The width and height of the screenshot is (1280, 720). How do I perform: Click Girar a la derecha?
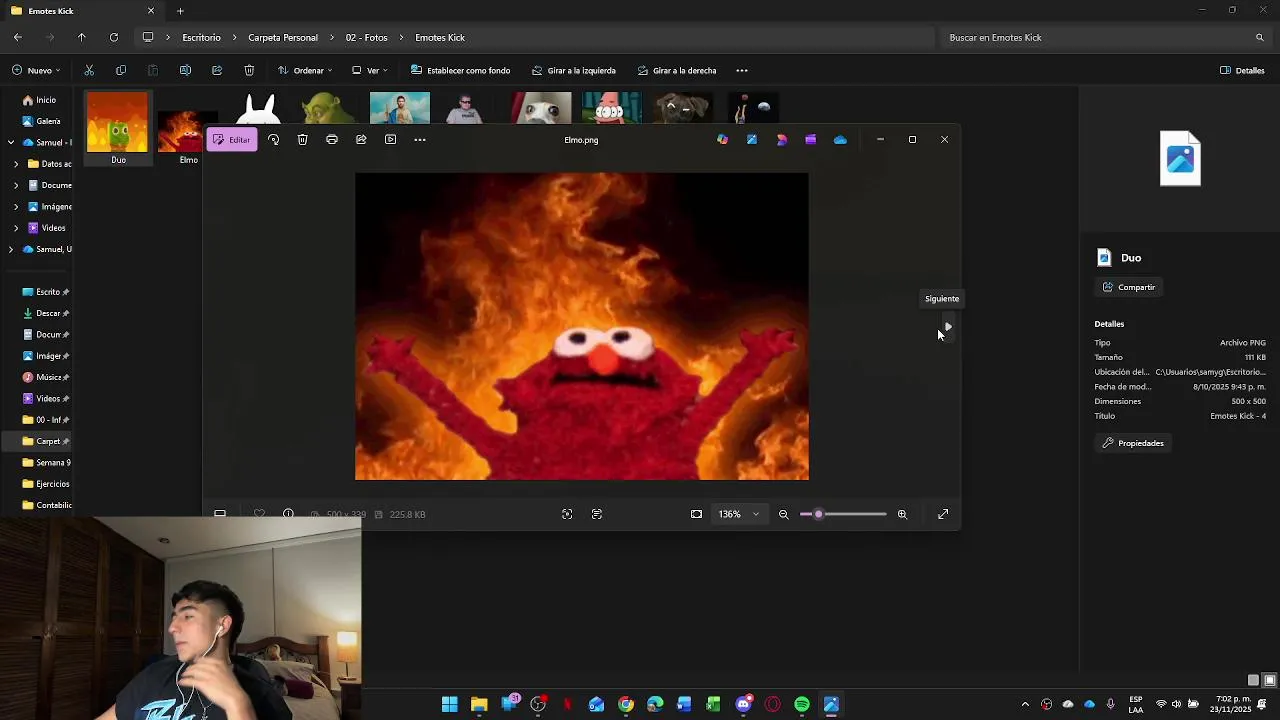[x=677, y=71]
